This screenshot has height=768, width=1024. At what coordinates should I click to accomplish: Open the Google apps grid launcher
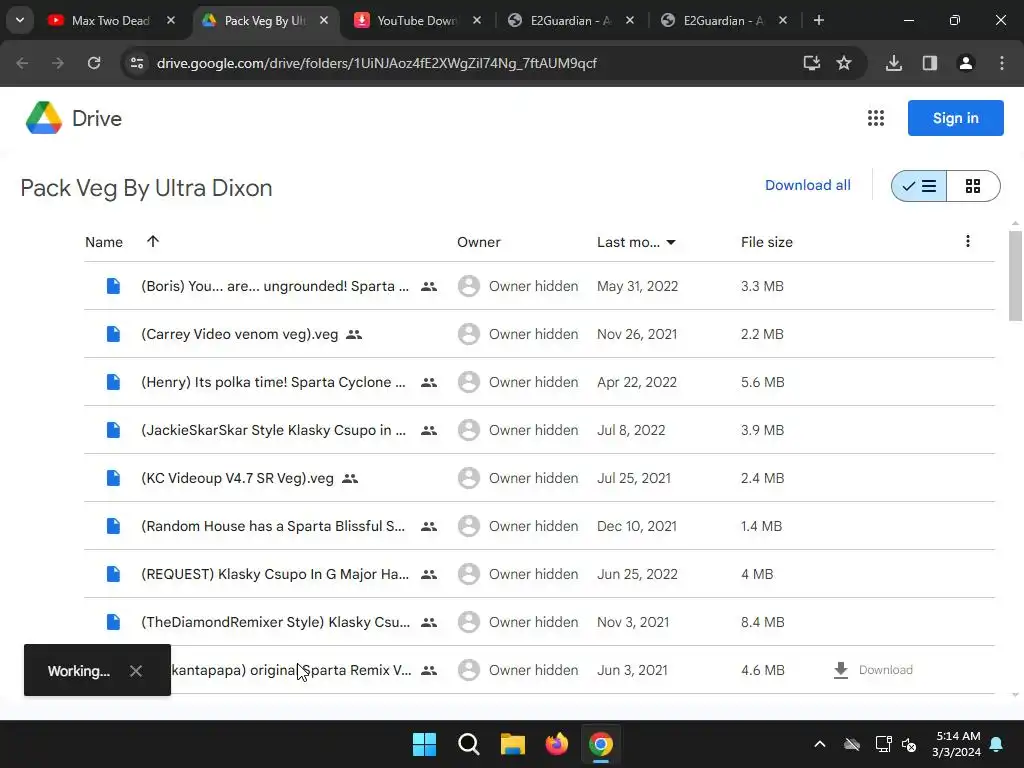coord(876,118)
